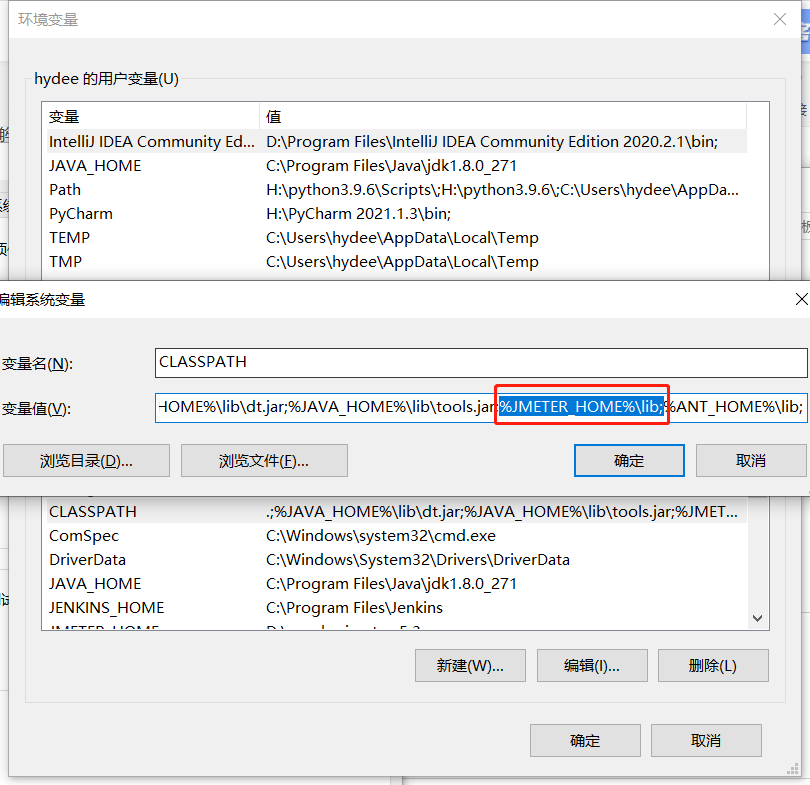Click the 值 column header in user variables

tap(503, 116)
